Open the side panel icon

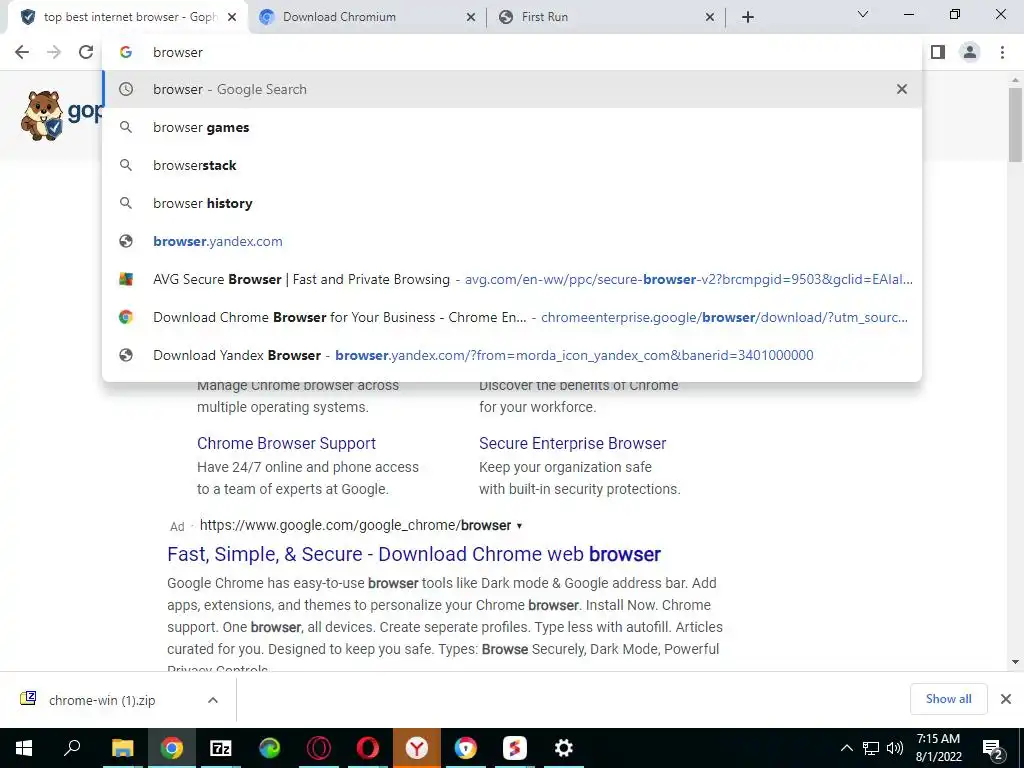(x=938, y=52)
